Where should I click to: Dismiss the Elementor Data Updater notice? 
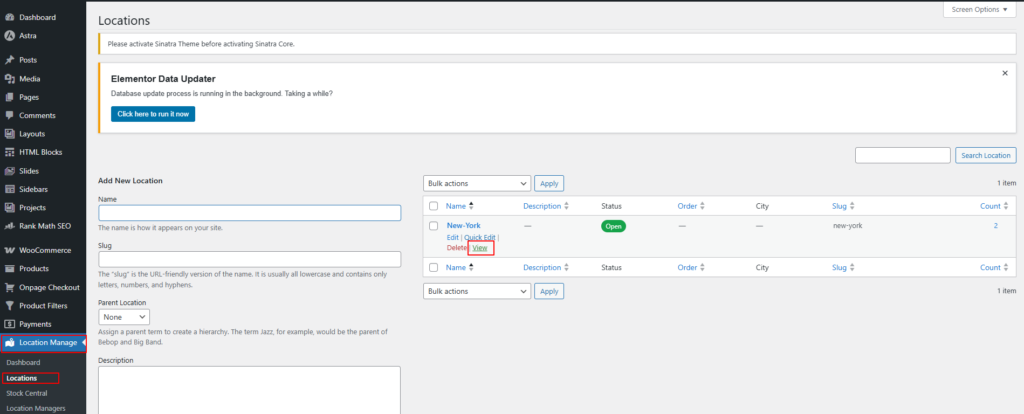(1004, 73)
